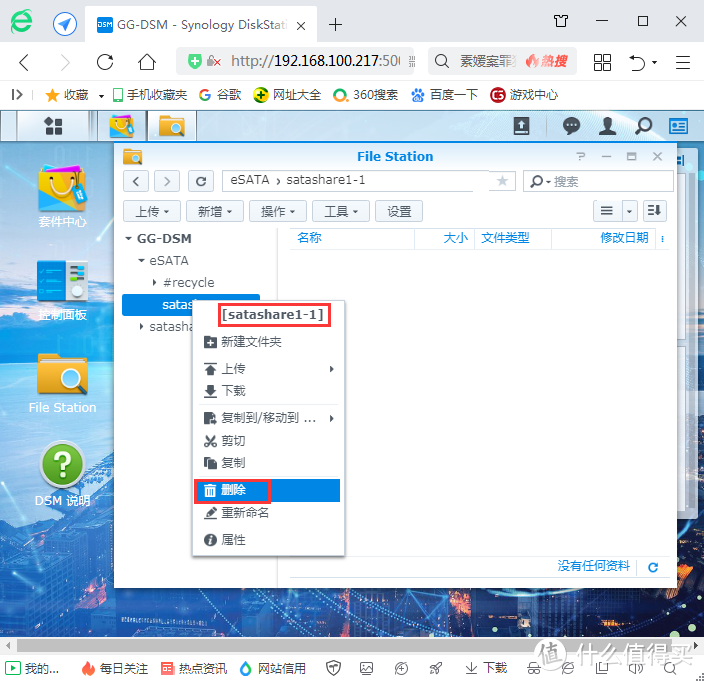Open the DSM main menu grid icon
Viewport: 704px width, 681px height.
coord(53,126)
